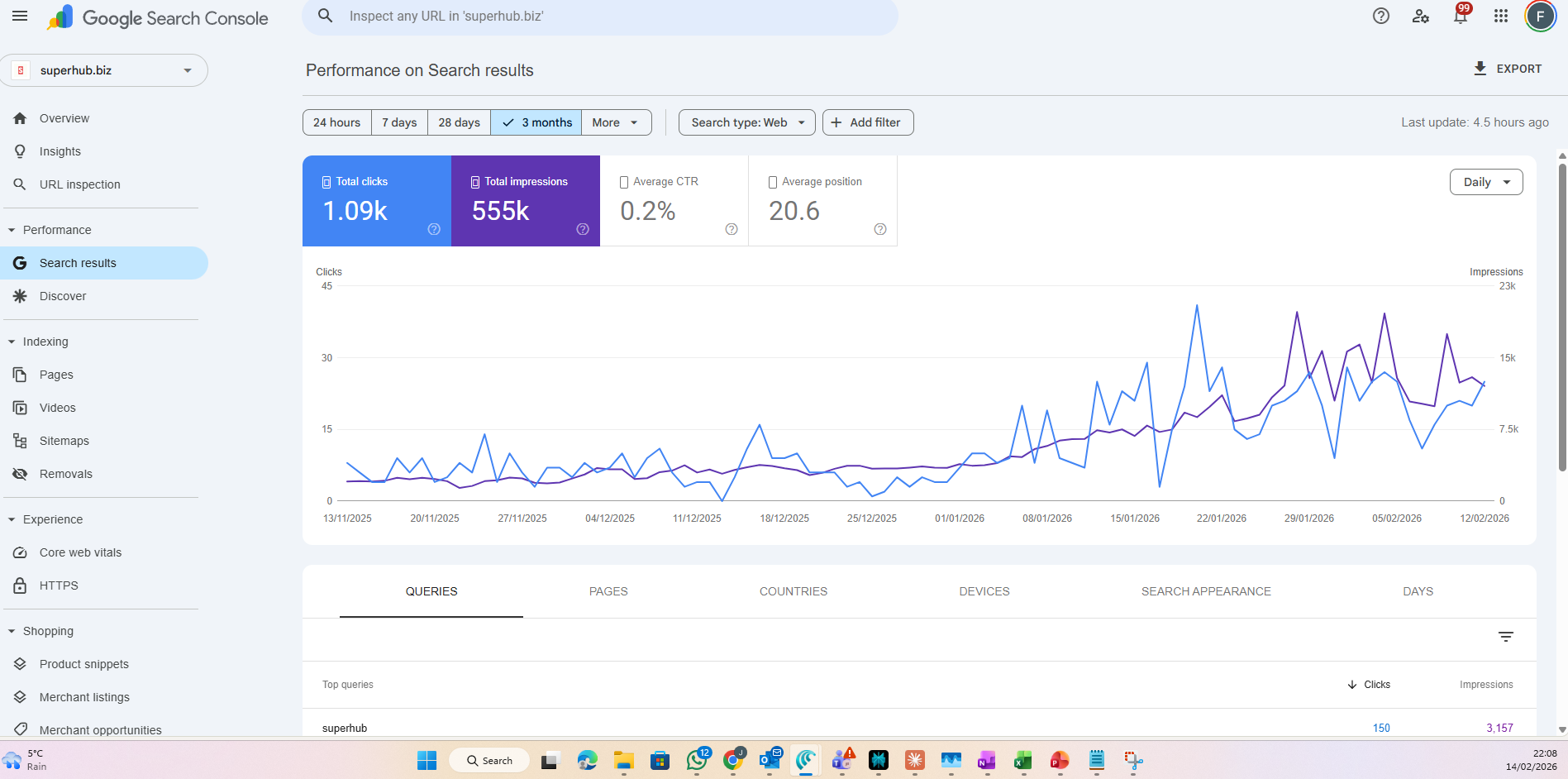Open Sitemaps page
This screenshot has width=1568, height=779.
[104, 441]
